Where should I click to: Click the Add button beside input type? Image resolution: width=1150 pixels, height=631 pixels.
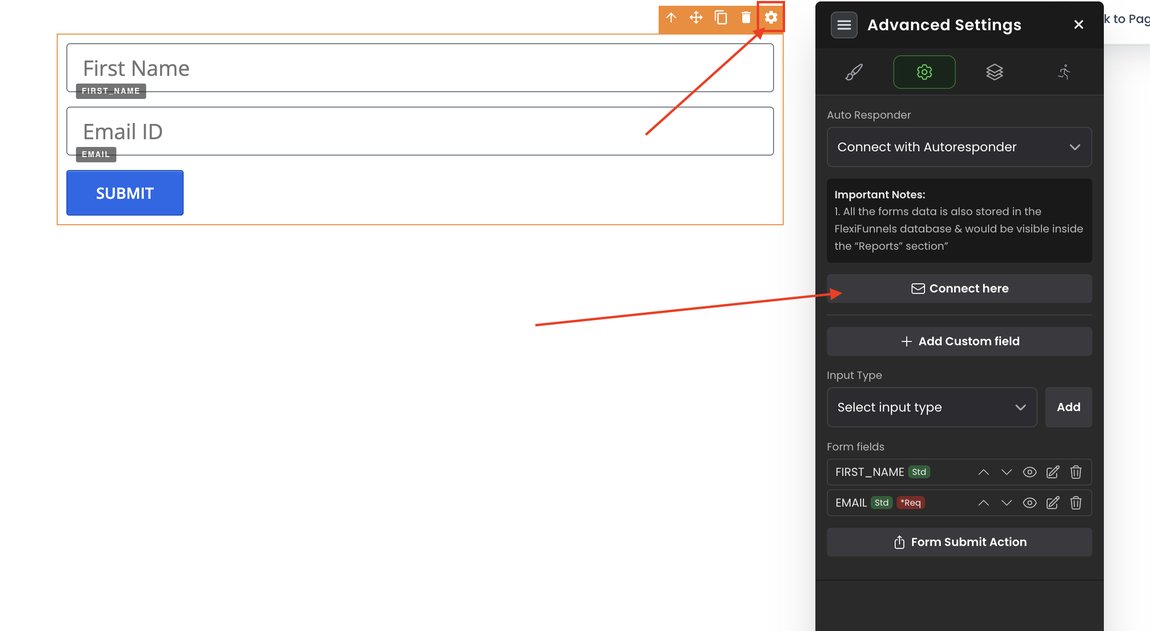tap(1069, 407)
